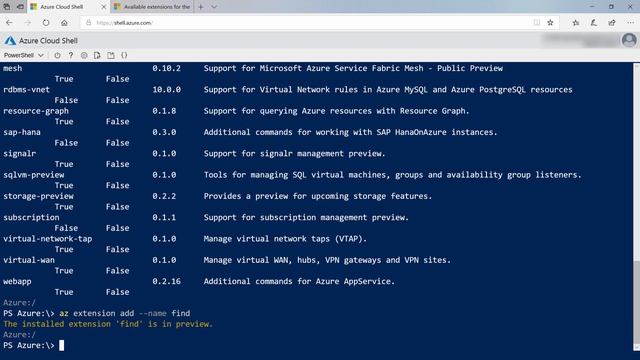This screenshot has width=640, height=360.
Task: Click the site lock icon
Action: point(88,23)
